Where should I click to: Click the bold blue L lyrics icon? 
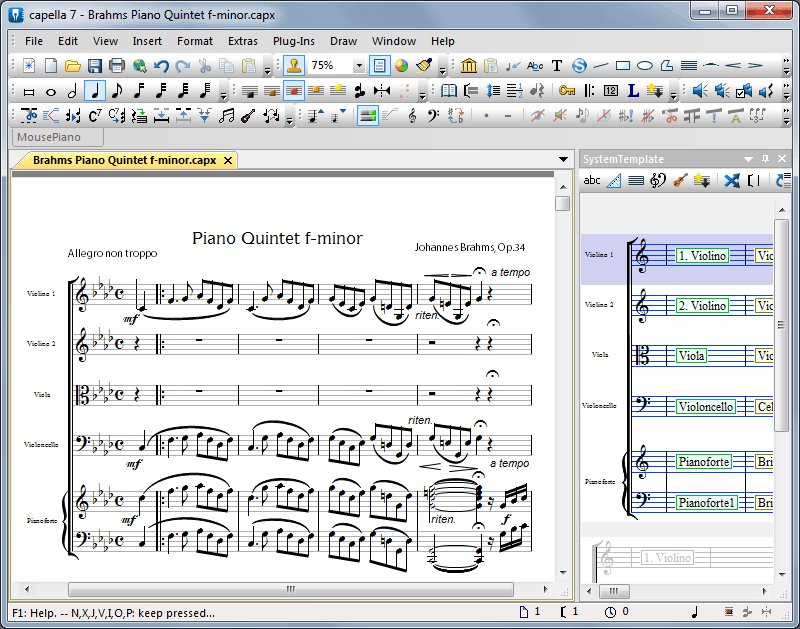pos(633,91)
